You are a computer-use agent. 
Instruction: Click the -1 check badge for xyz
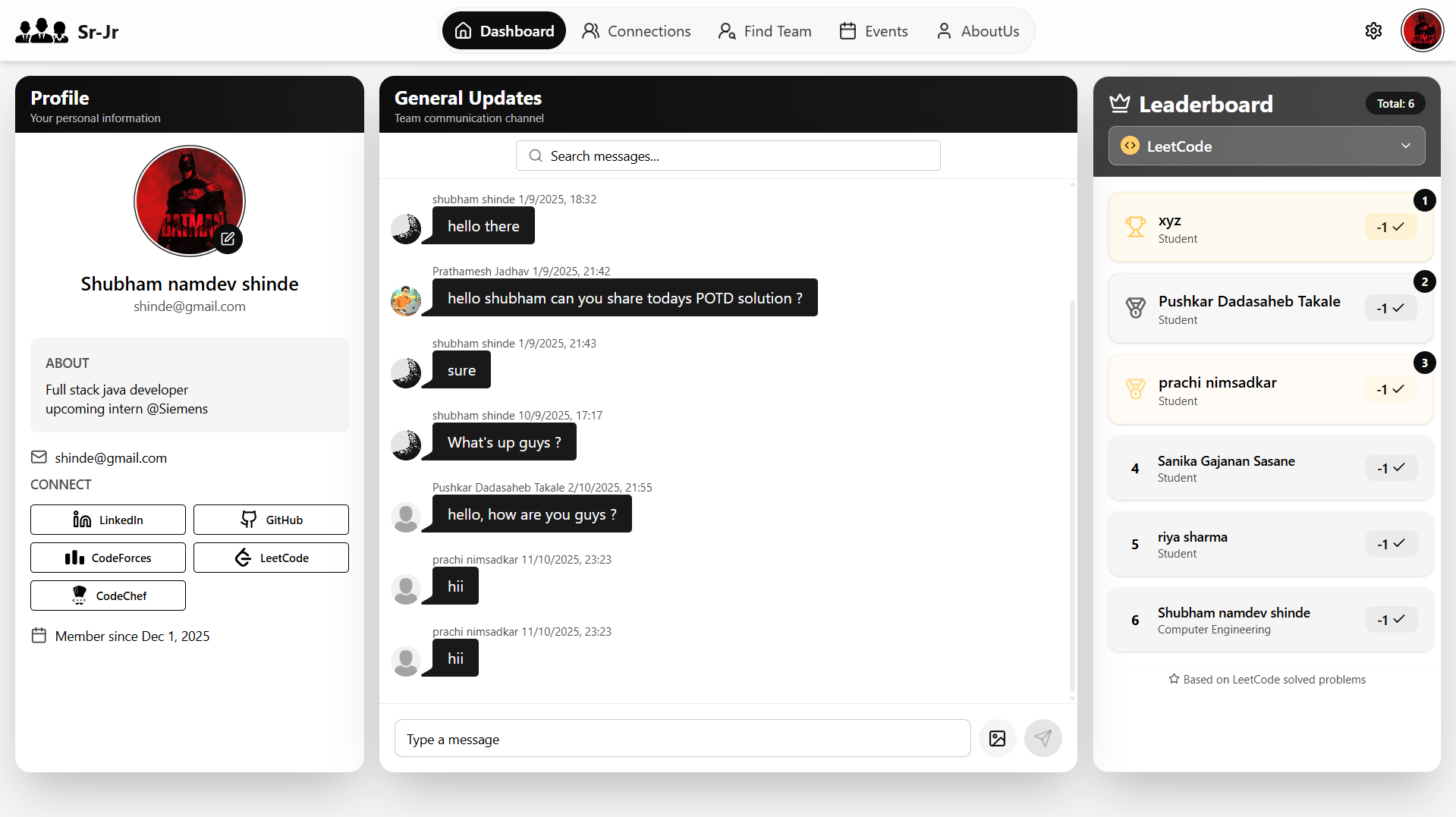coord(1390,227)
